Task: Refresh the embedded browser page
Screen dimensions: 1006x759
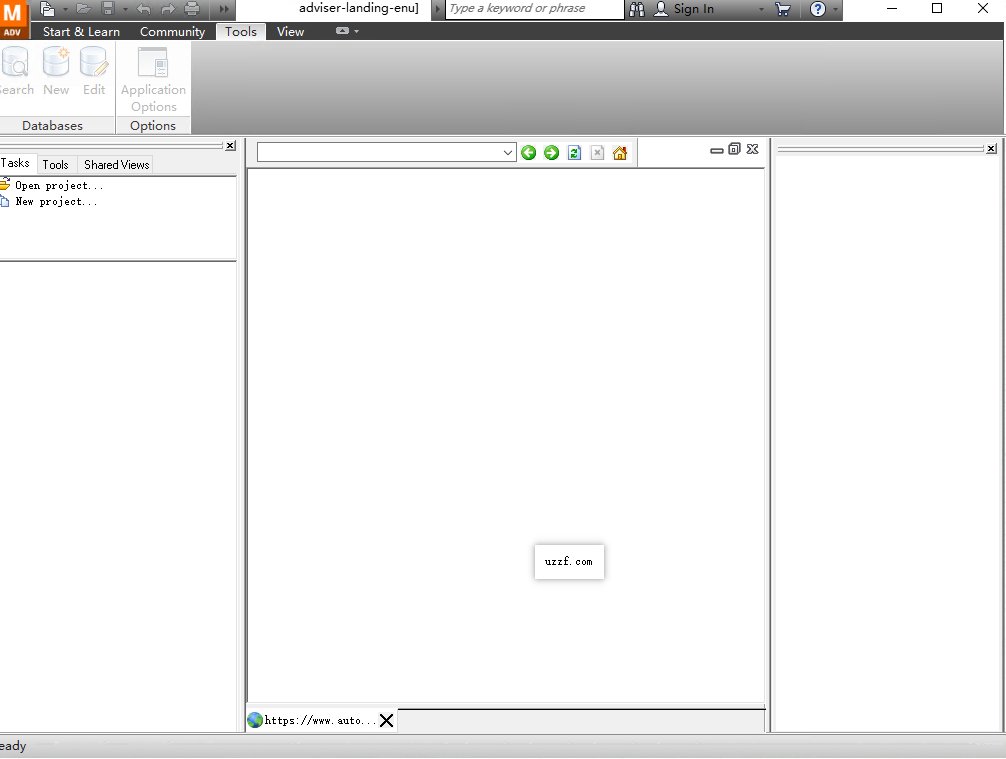Action: 574,153
